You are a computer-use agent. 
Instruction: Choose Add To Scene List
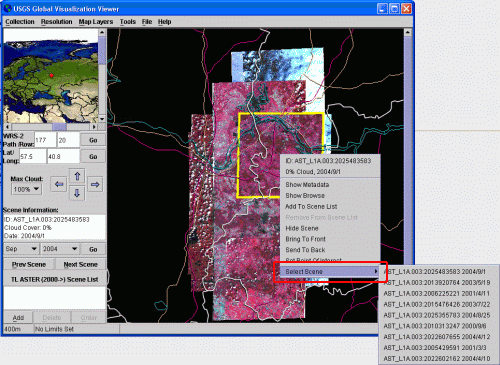click(x=330, y=207)
